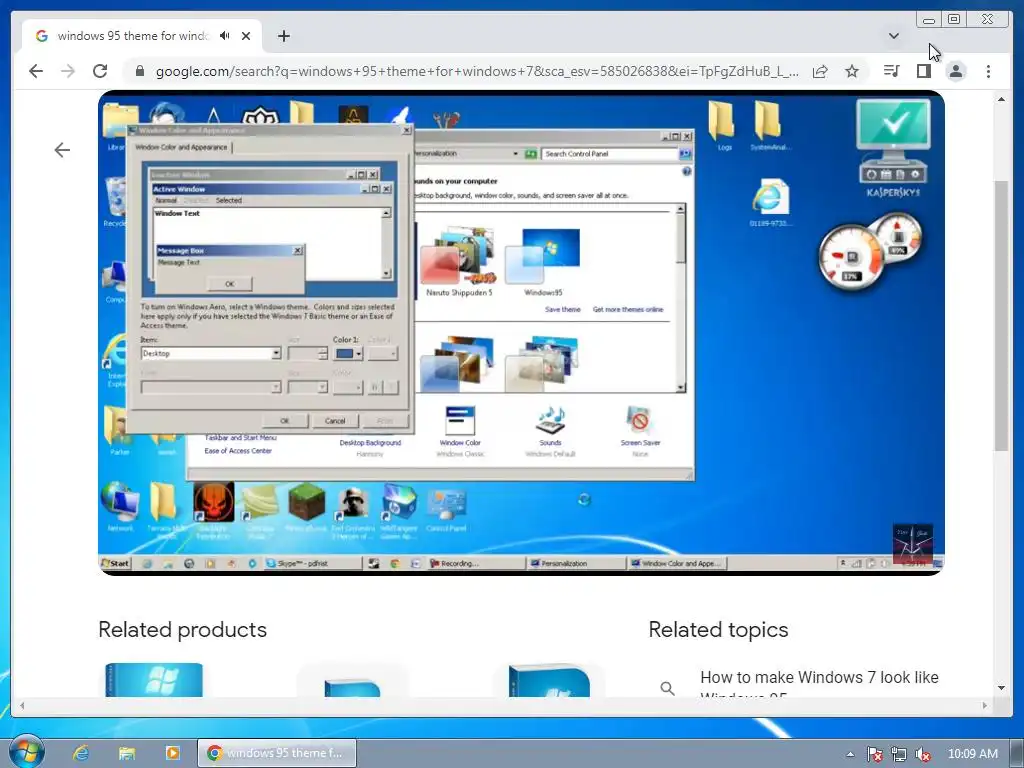Open the large Windows 95 theme preview image
Viewport: 1024px width, 768px height.
point(521,333)
